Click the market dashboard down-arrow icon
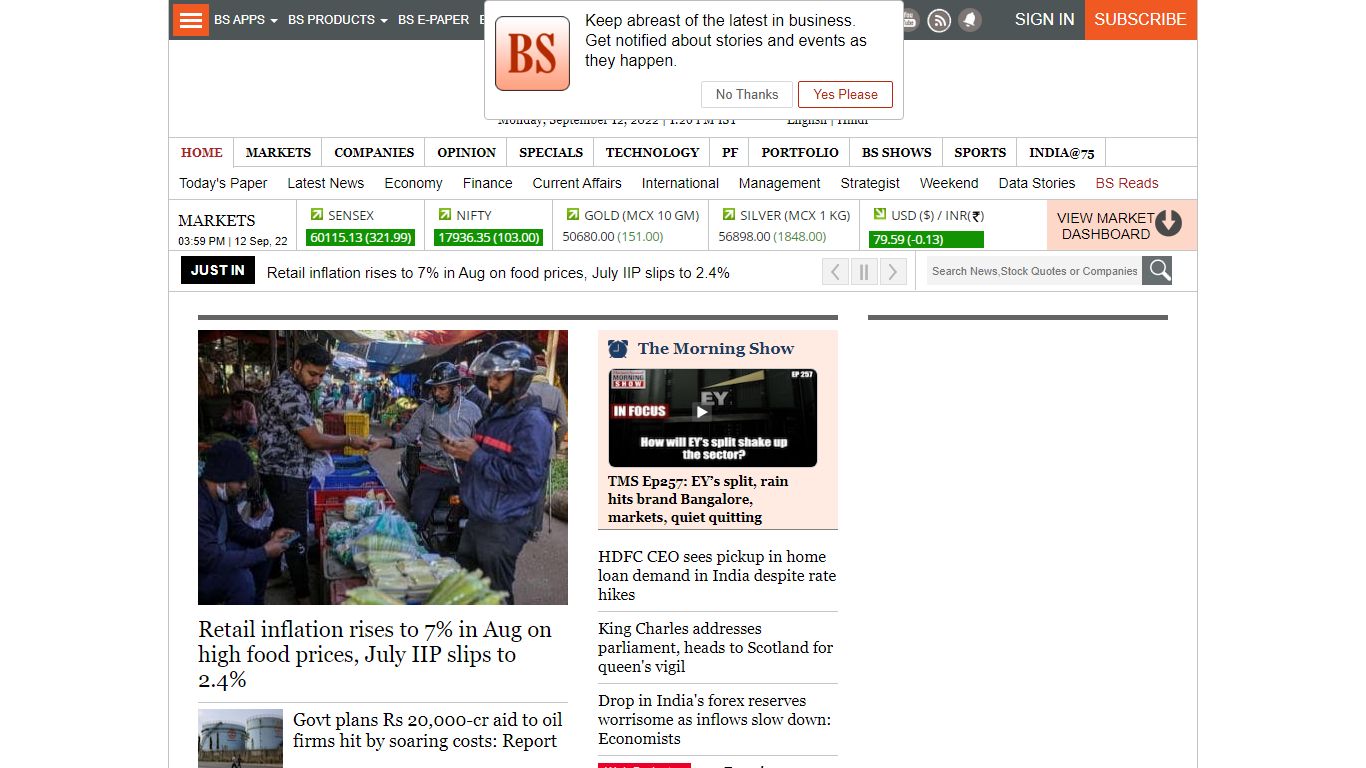The width and height of the screenshot is (1366, 768). pyautogui.click(x=1169, y=223)
